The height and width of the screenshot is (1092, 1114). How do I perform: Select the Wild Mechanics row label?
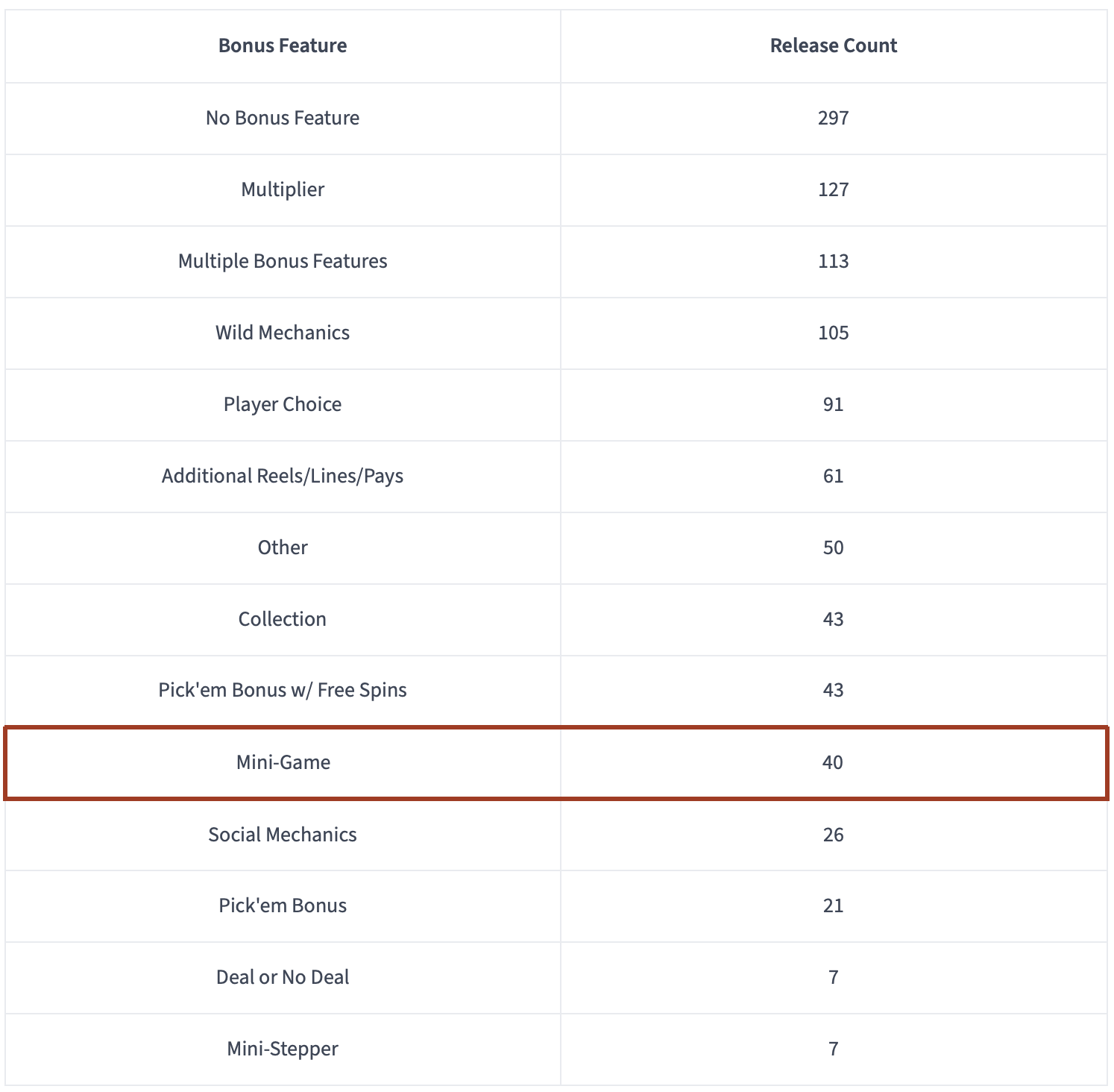[x=283, y=333]
